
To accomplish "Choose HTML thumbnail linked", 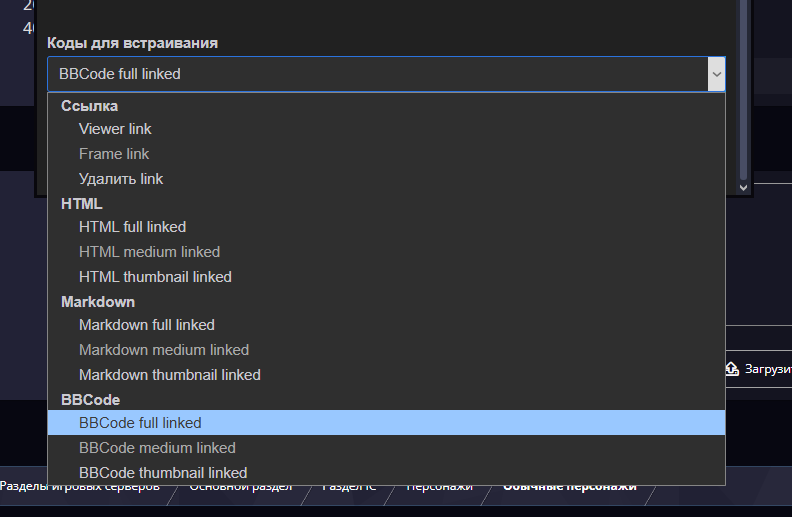I will [155, 277].
